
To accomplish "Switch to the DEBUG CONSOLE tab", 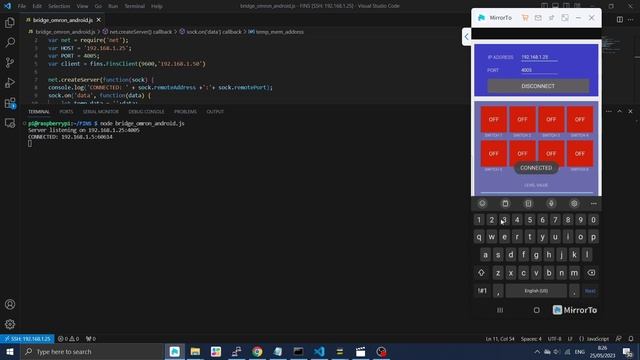I will (146, 111).
